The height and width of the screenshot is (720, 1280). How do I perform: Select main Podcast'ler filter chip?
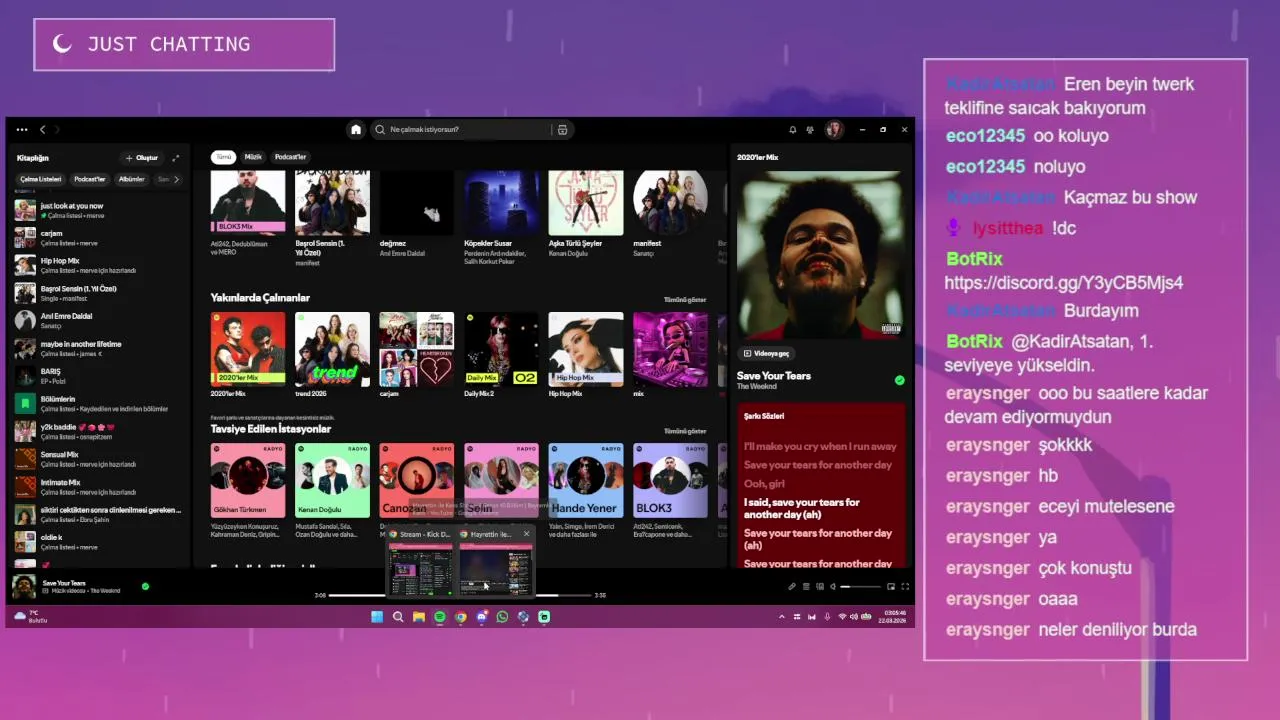coord(290,157)
